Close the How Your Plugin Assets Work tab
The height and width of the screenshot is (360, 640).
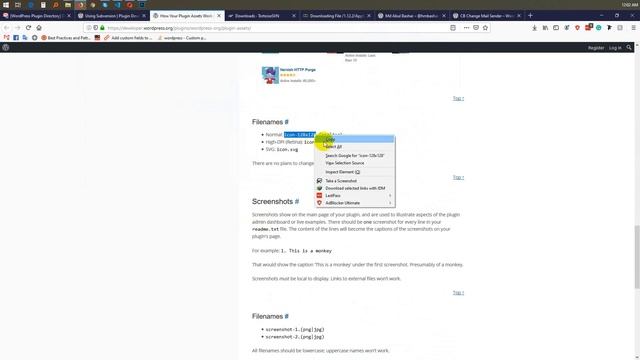coord(219,16)
